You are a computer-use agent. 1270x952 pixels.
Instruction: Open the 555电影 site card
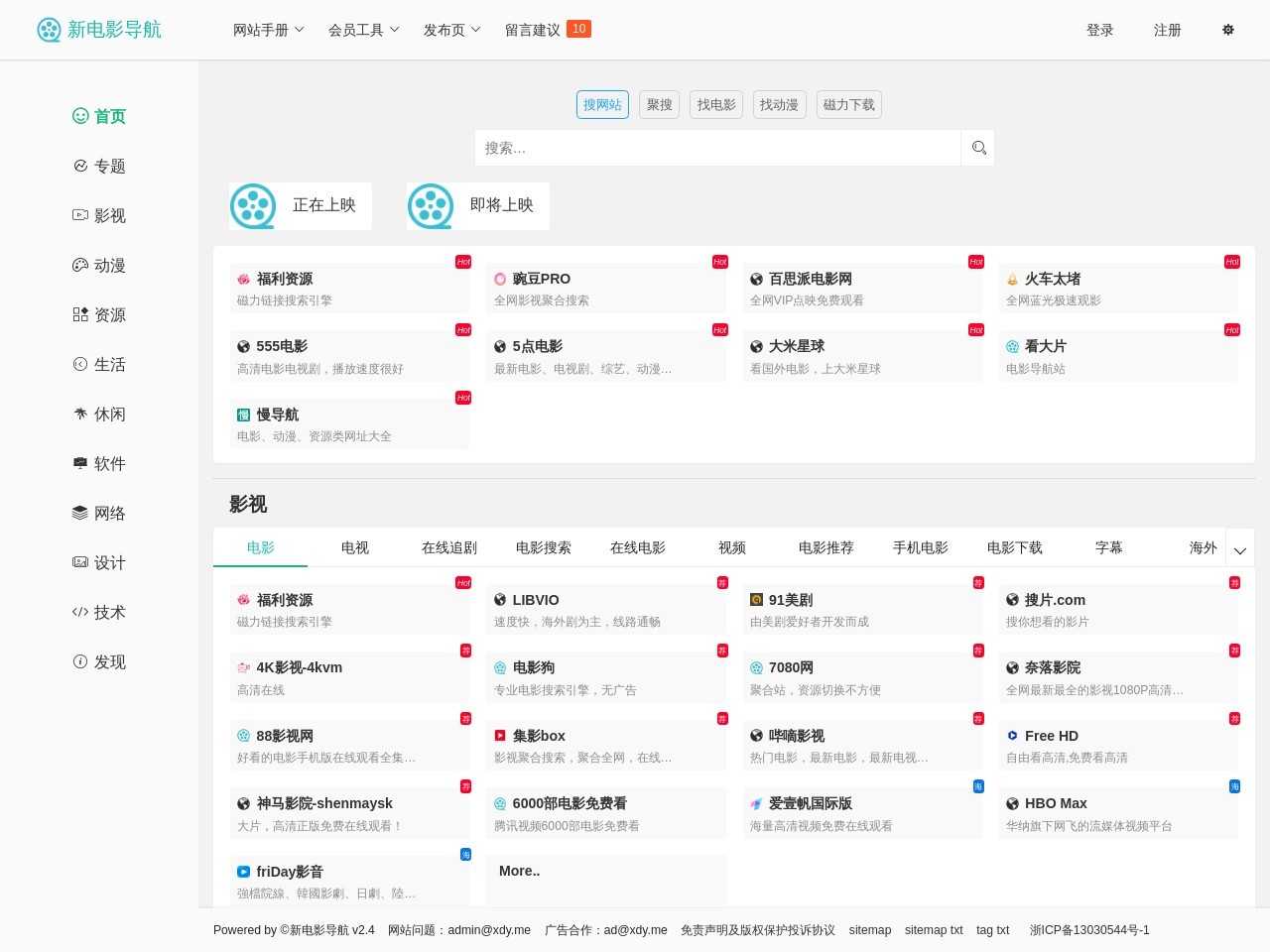click(x=350, y=356)
